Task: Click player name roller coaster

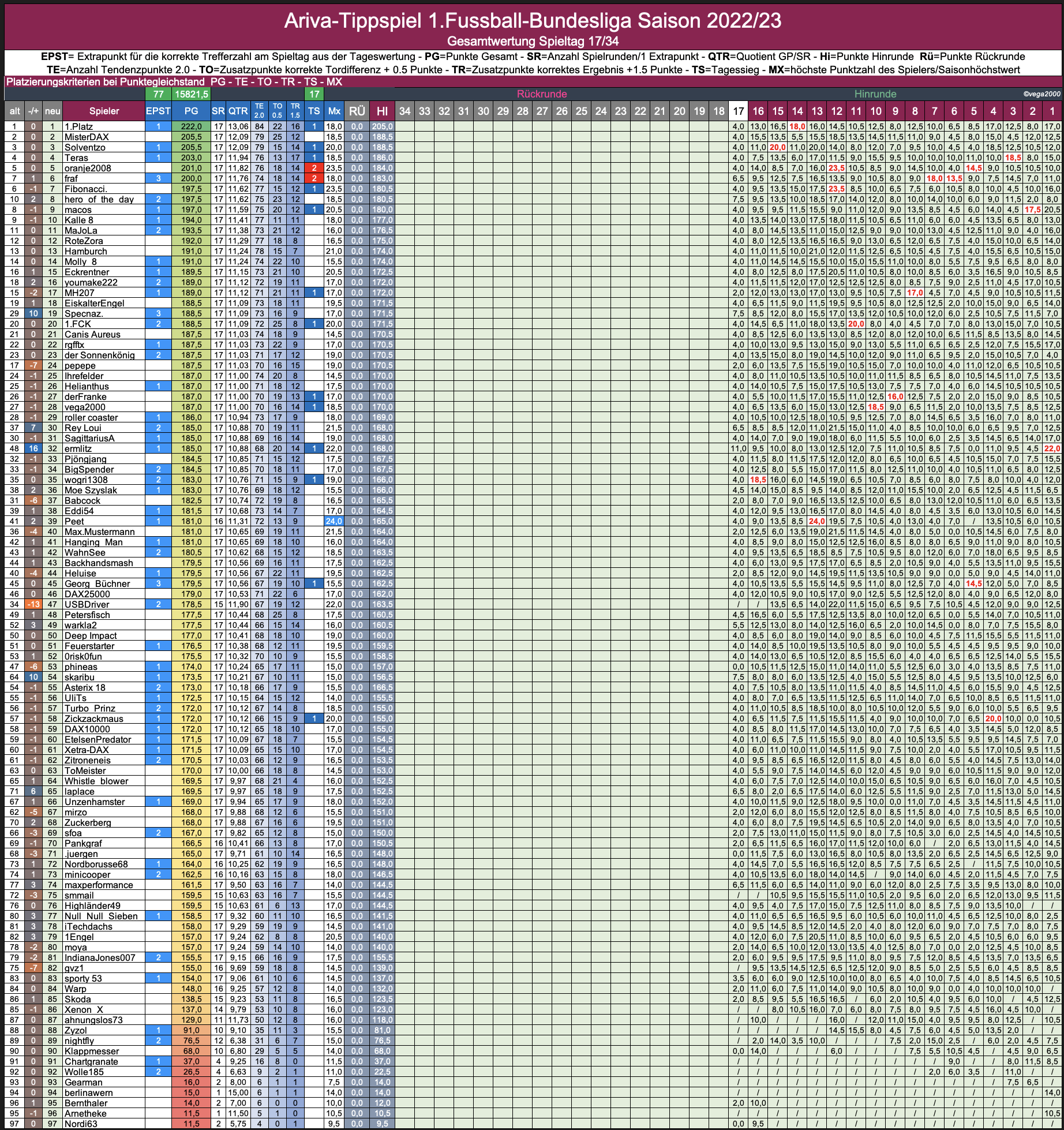Action: (x=91, y=417)
